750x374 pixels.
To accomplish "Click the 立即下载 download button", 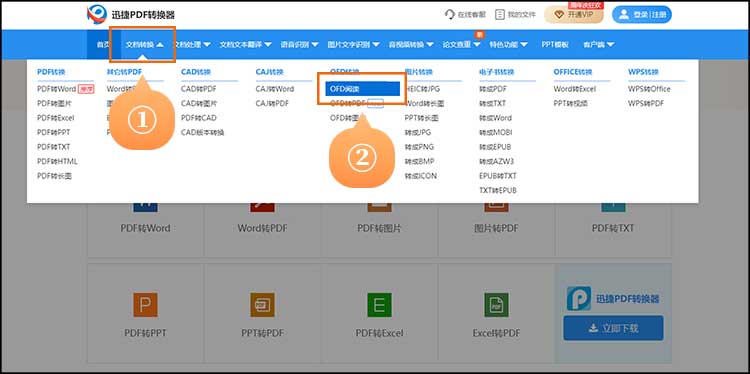I will point(613,328).
